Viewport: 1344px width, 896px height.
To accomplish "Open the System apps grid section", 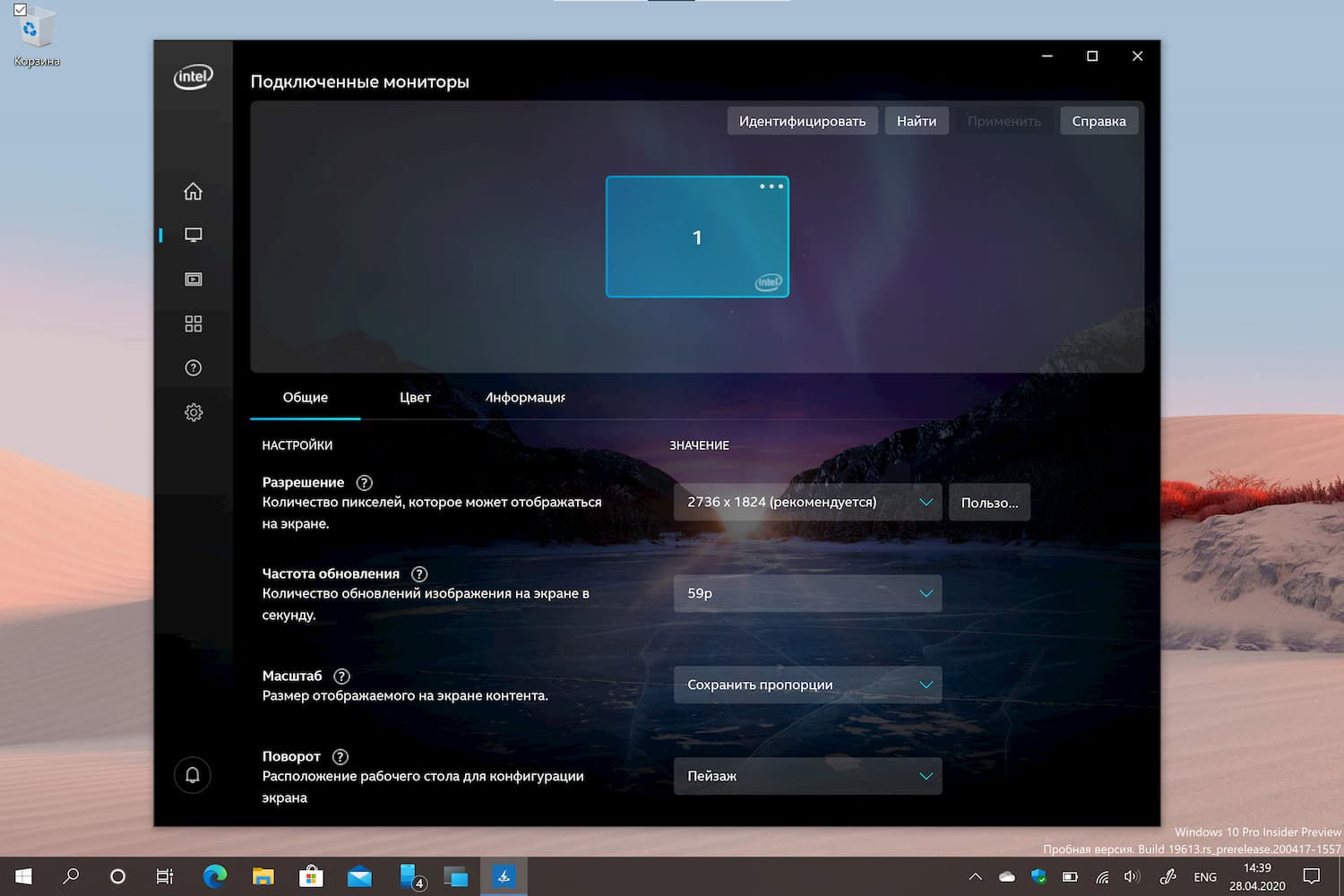I will [193, 323].
